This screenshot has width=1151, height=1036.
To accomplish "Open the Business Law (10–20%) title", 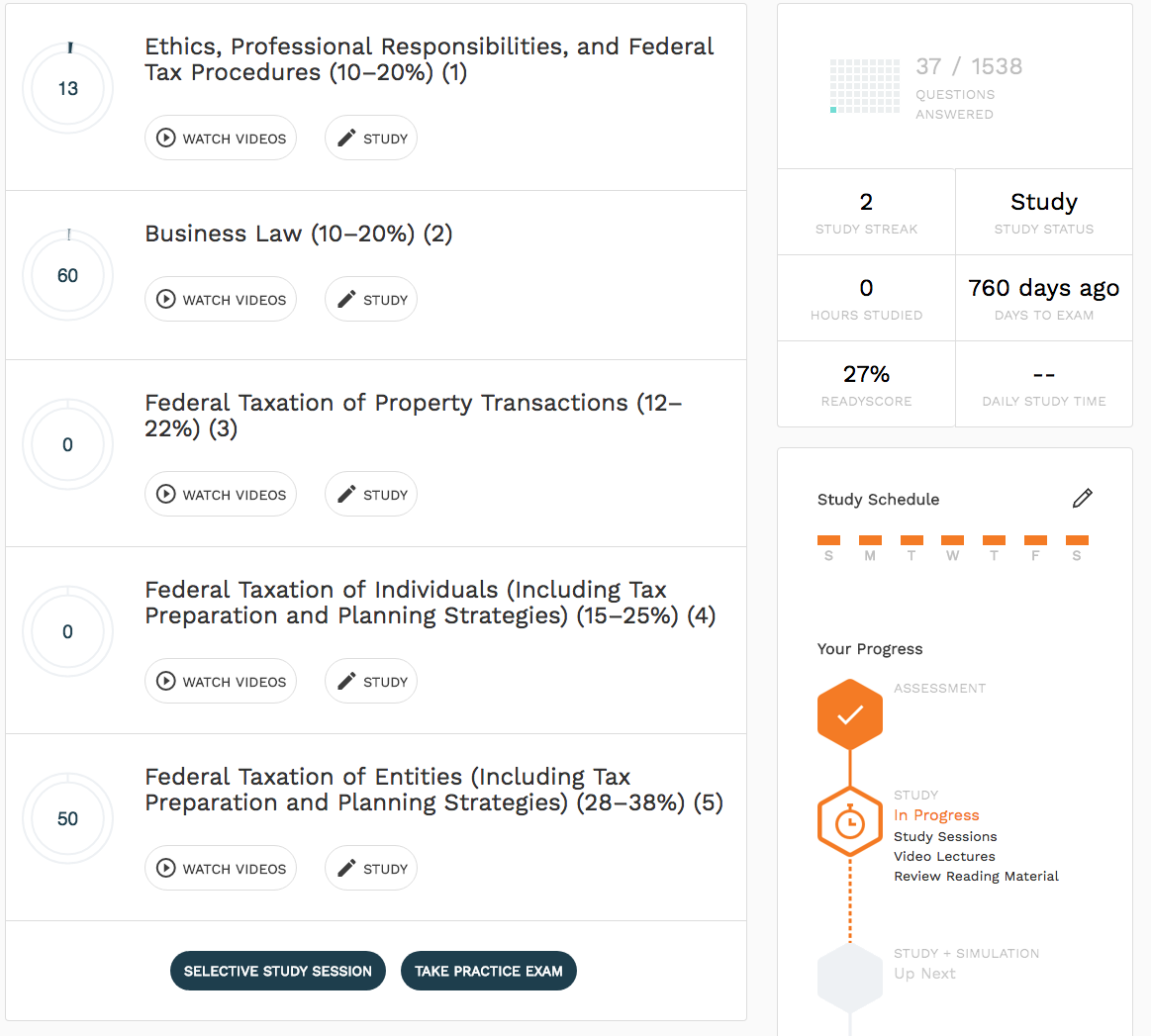I will (298, 234).
